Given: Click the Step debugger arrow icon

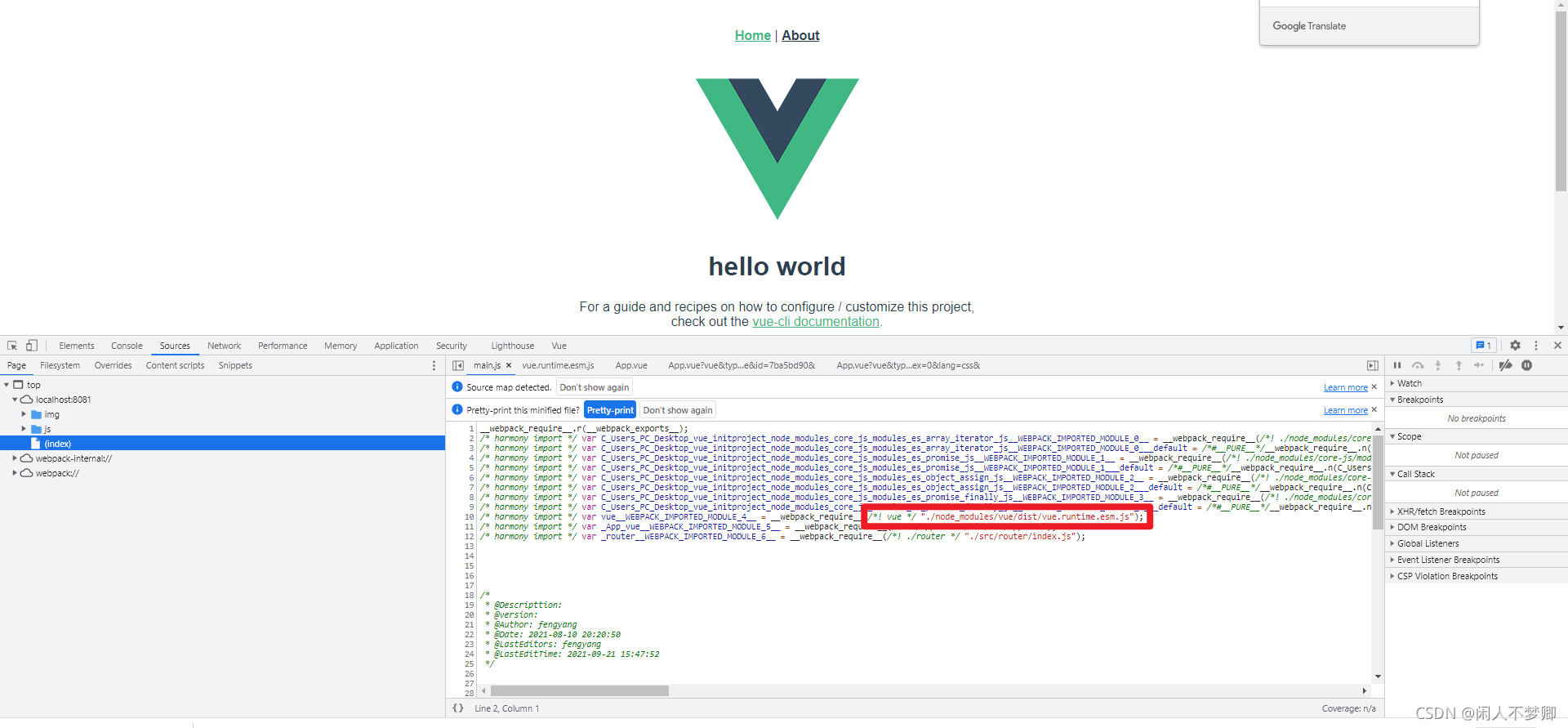Looking at the screenshot, I should (x=1479, y=365).
